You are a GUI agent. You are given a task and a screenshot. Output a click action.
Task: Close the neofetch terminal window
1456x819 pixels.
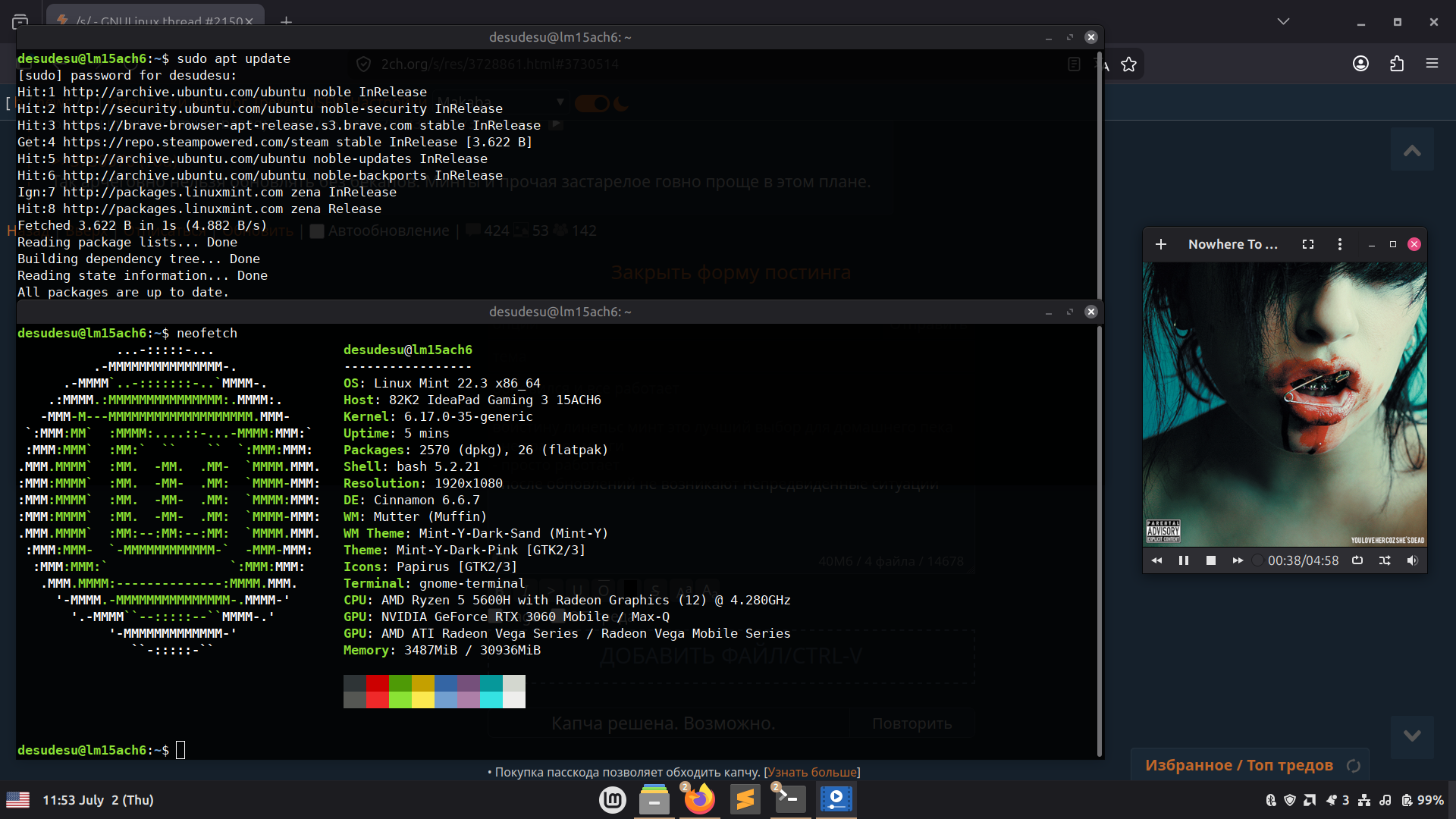tap(1091, 312)
